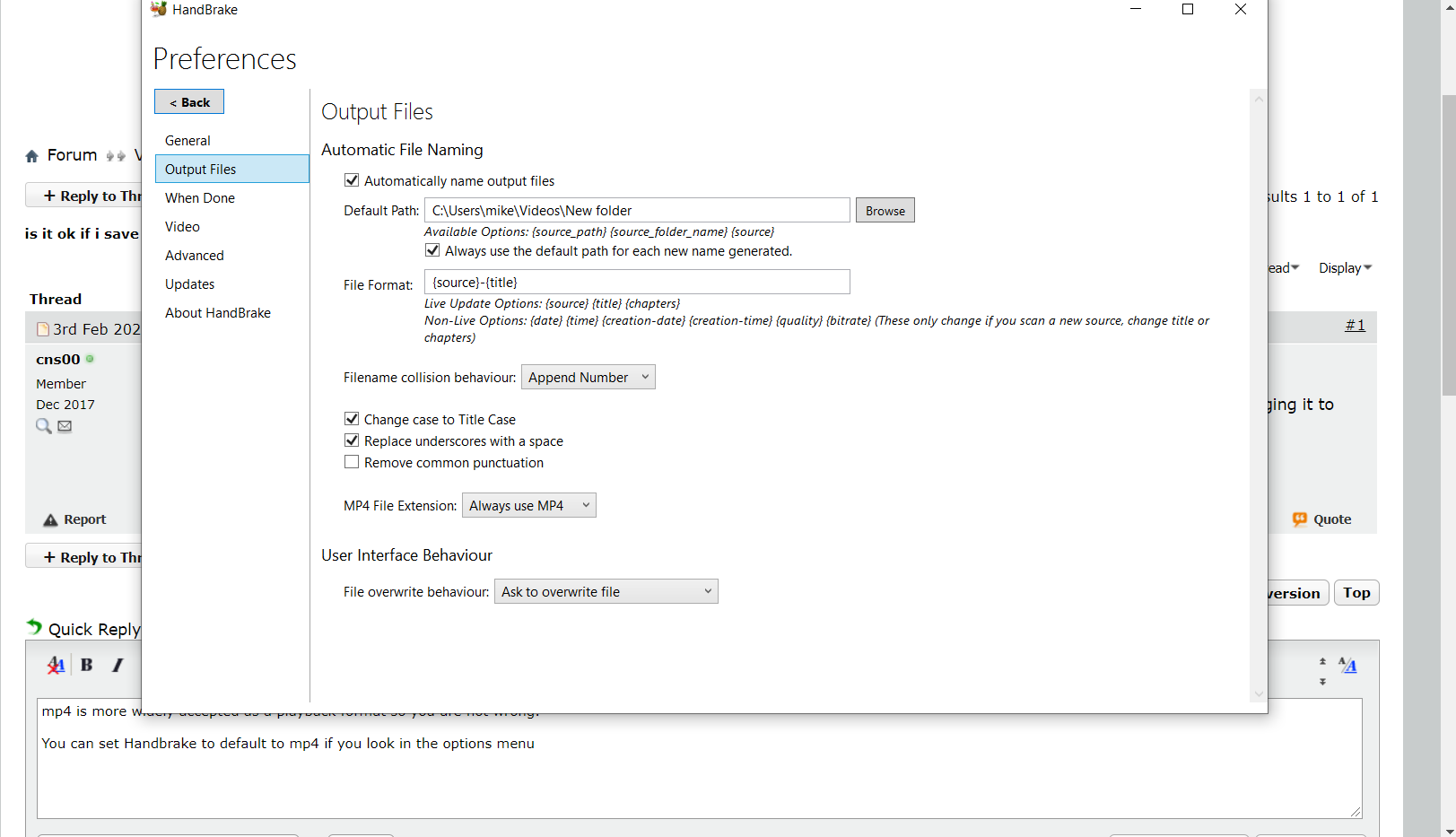
Task: Maximize the HandBrake window
Action: click(1188, 9)
